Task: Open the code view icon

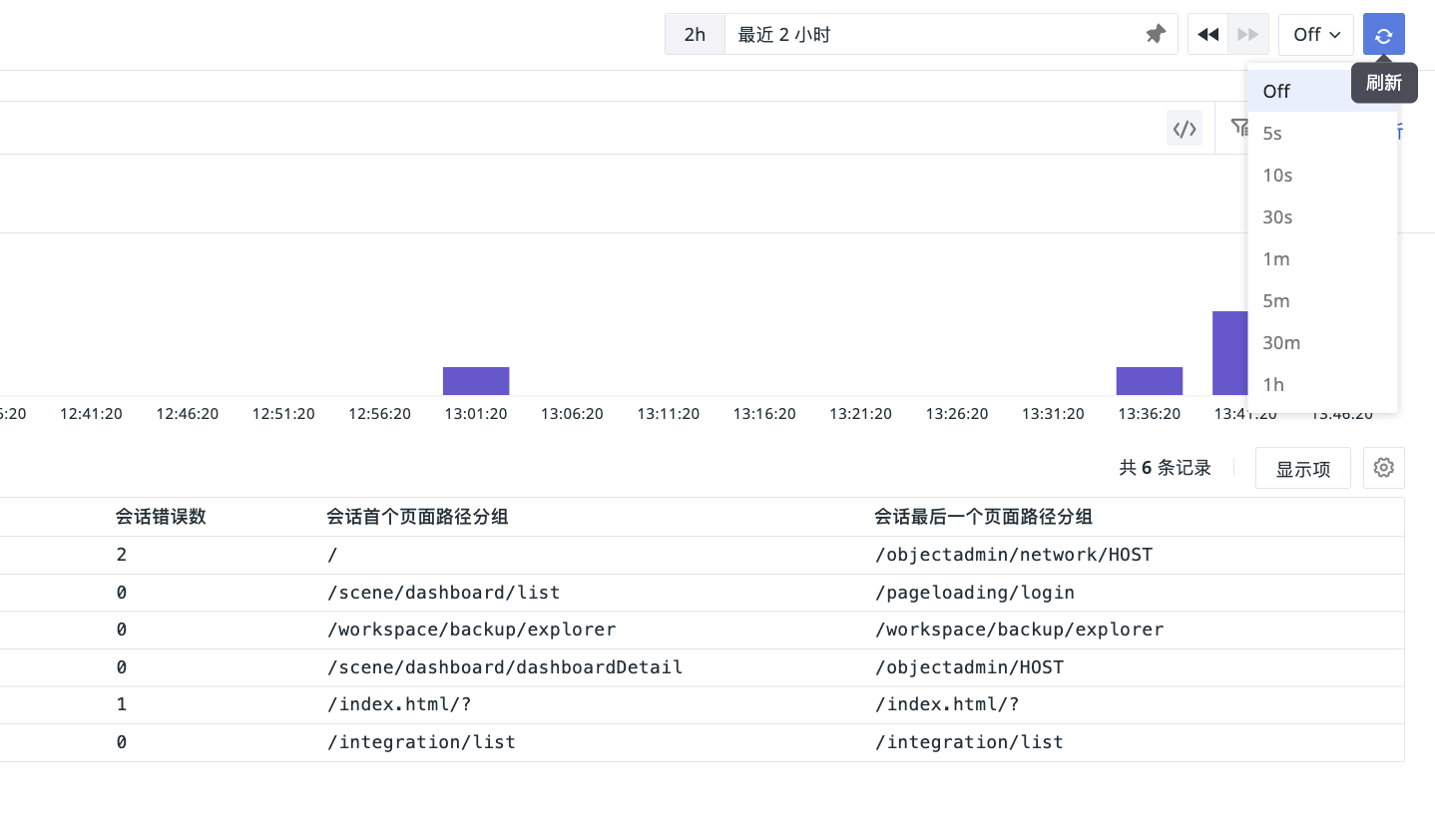Action: click(x=1184, y=129)
